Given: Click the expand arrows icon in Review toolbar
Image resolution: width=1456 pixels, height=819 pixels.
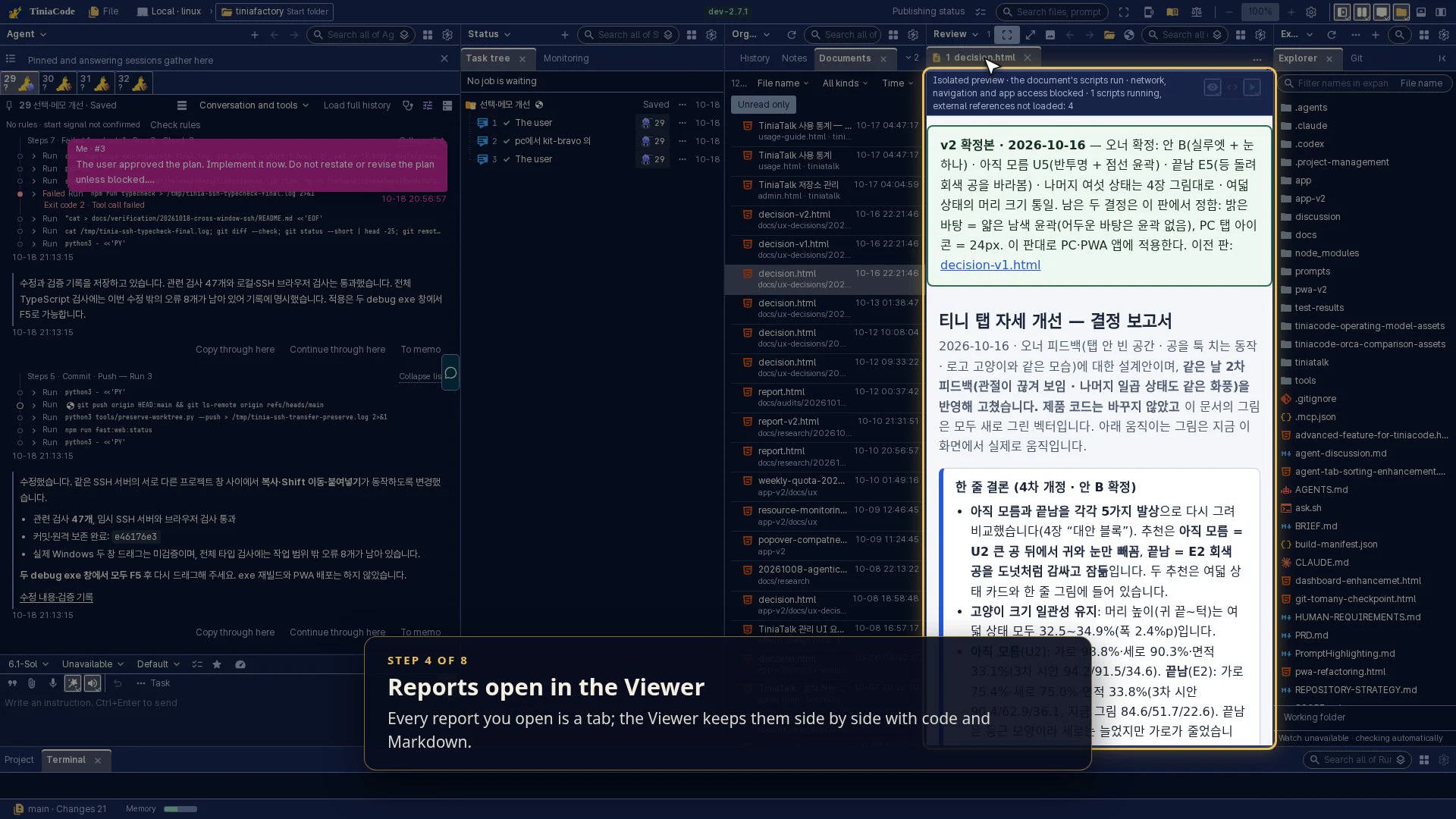Looking at the screenshot, I should pos(1031,35).
